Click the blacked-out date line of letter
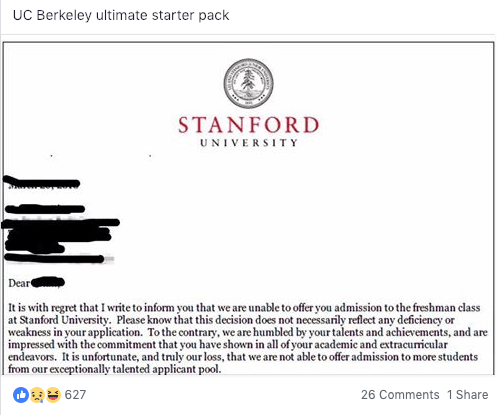This screenshot has height=415, width=498. pos(42,183)
